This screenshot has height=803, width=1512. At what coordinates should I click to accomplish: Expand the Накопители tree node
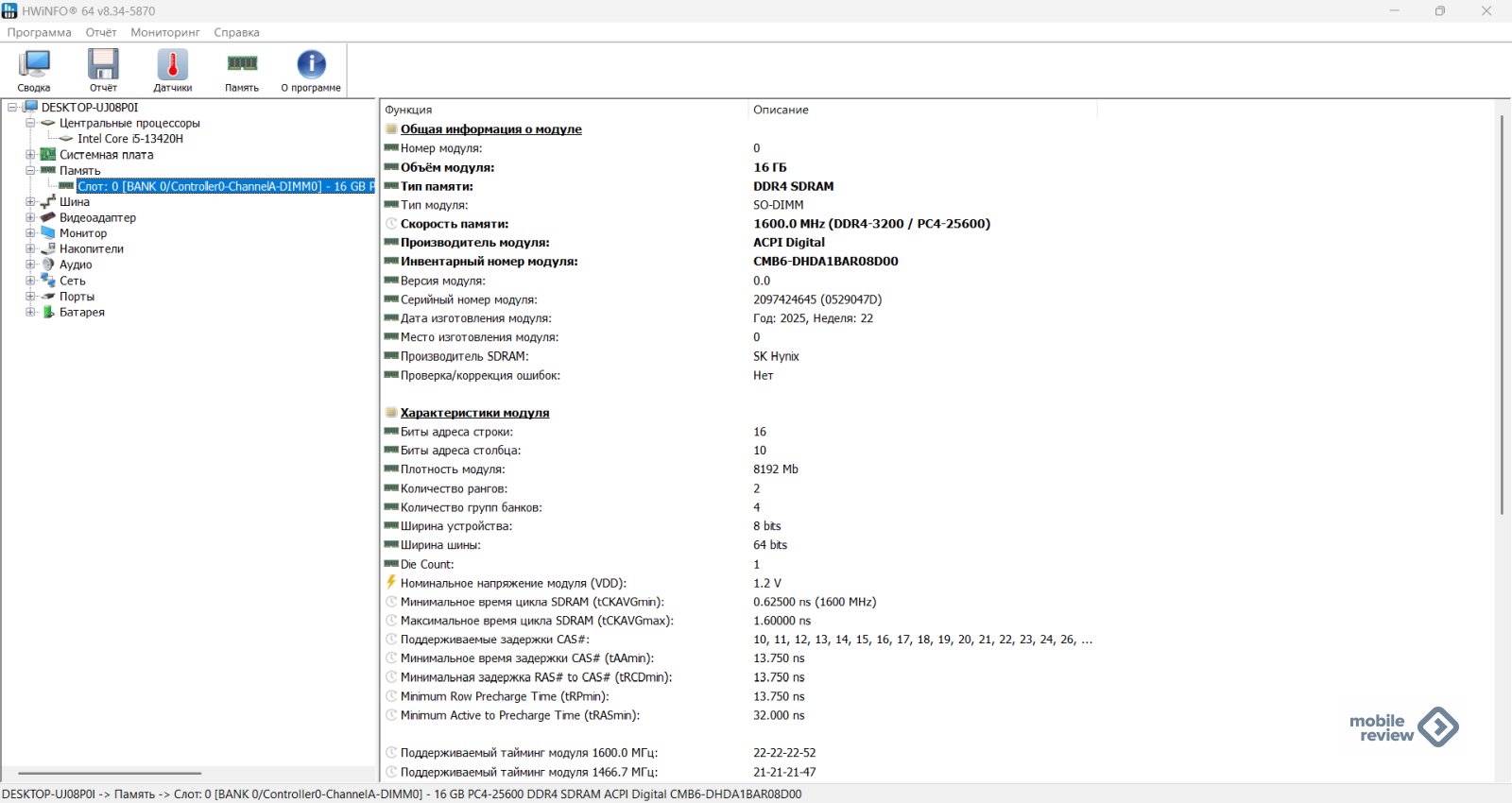pos(30,249)
